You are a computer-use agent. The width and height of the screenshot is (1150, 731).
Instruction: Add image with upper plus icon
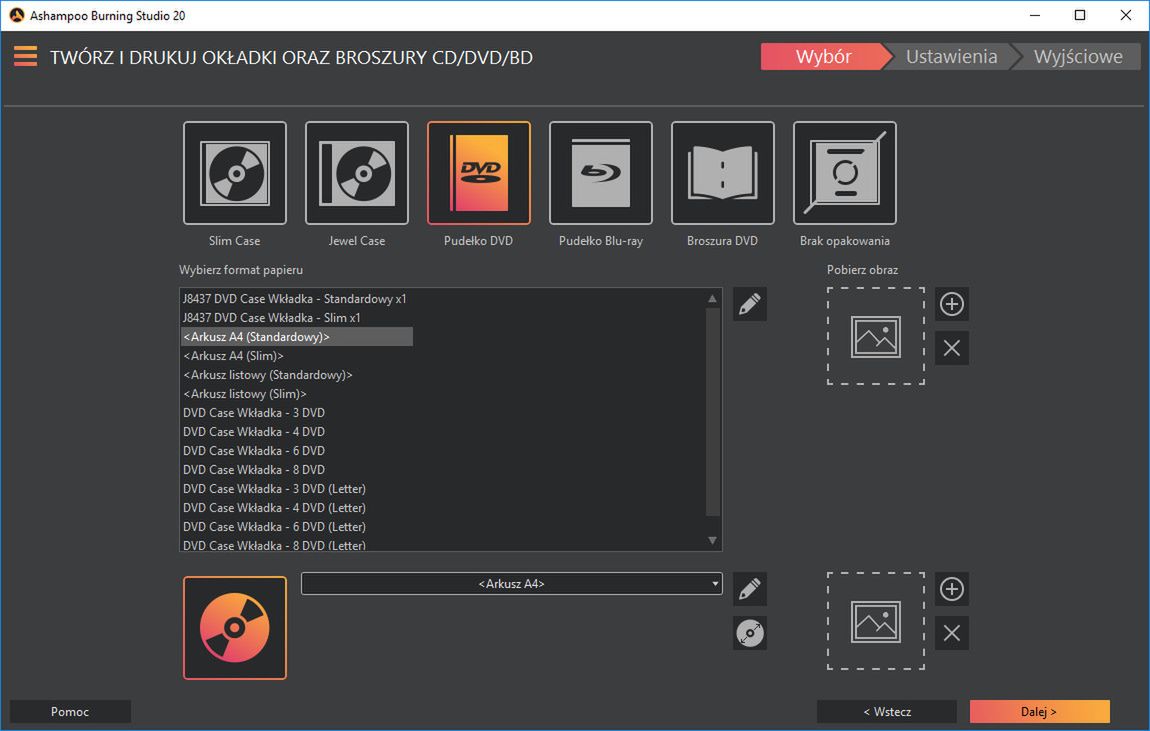tap(952, 304)
